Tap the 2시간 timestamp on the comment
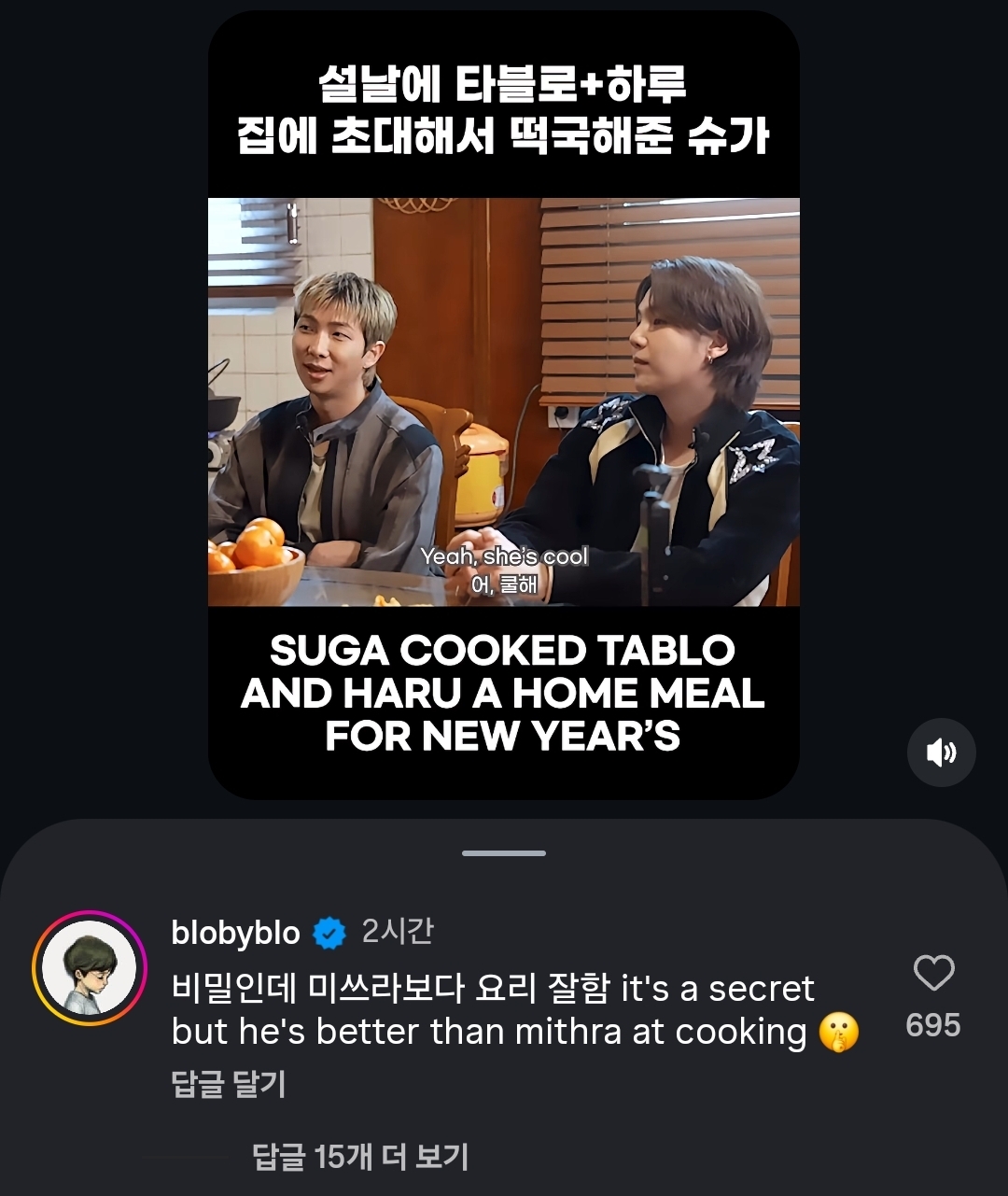Image resolution: width=1008 pixels, height=1196 pixels. pos(398,931)
